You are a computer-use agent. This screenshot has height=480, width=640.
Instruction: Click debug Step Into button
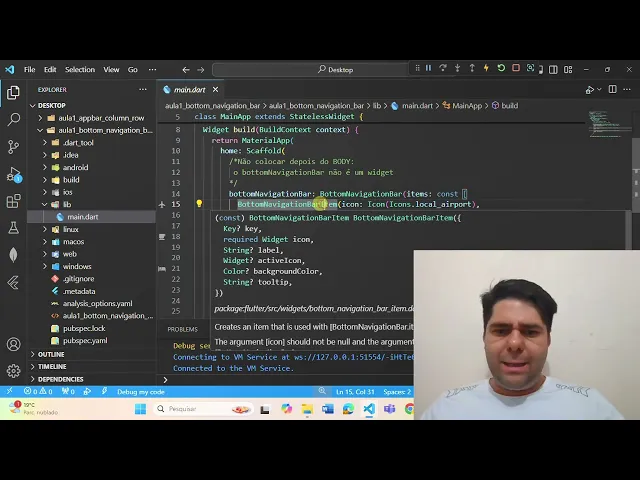click(x=458, y=68)
